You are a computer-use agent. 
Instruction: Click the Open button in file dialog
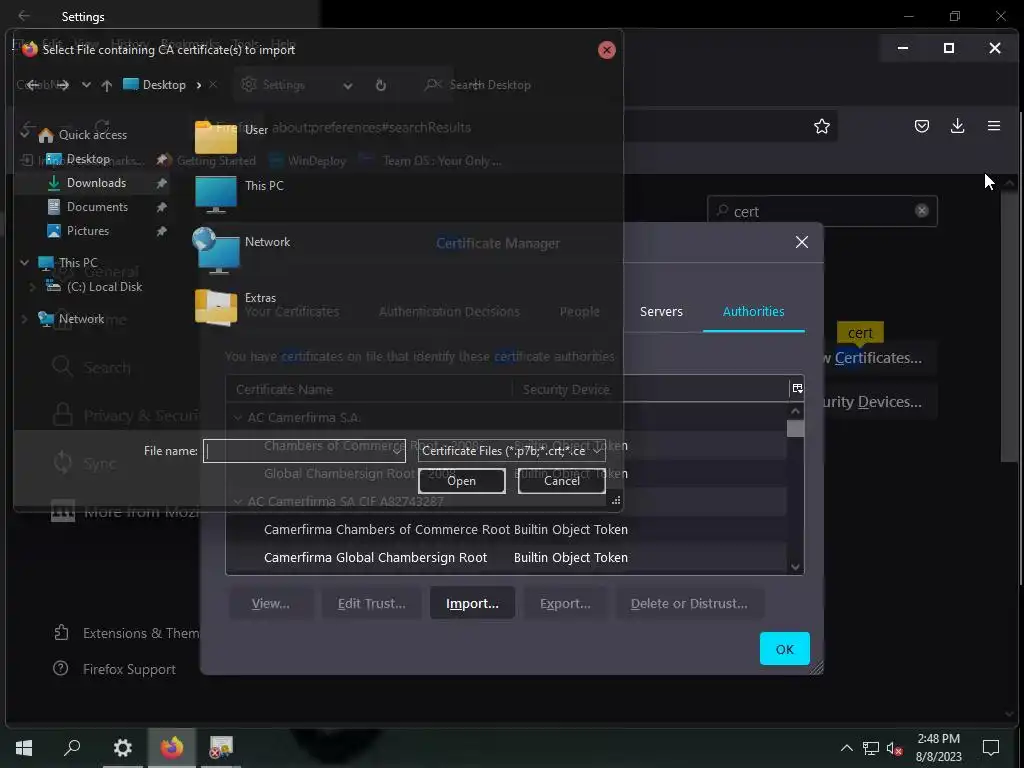tap(462, 481)
